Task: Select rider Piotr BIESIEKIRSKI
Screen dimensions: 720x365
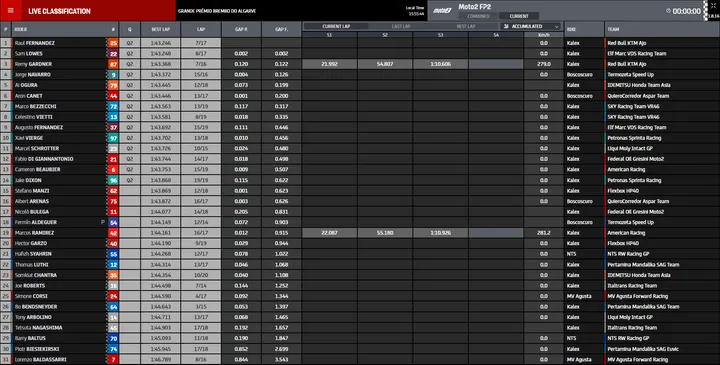Action: pyautogui.click(x=37, y=349)
